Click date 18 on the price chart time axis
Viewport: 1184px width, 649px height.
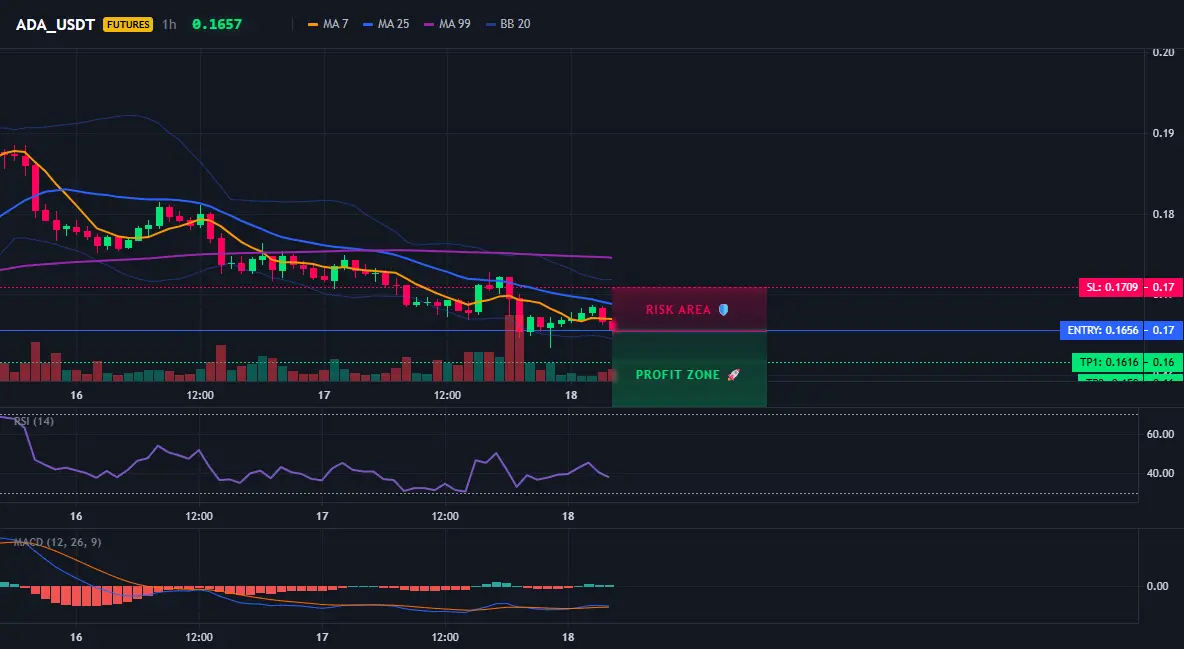[571, 395]
